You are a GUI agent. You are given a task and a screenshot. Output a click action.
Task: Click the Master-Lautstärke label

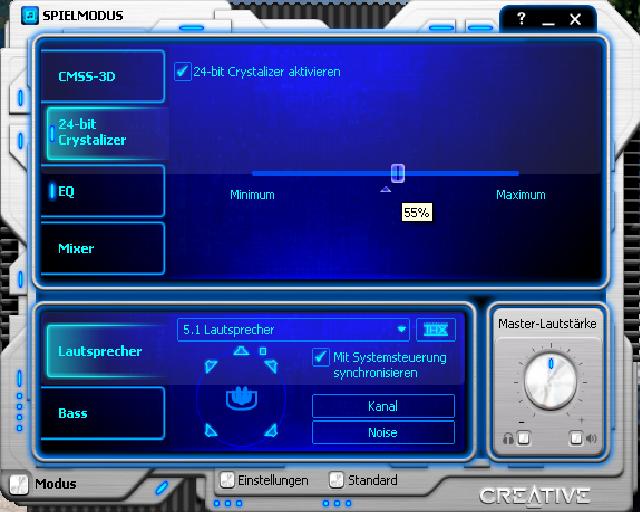point(547,324)
